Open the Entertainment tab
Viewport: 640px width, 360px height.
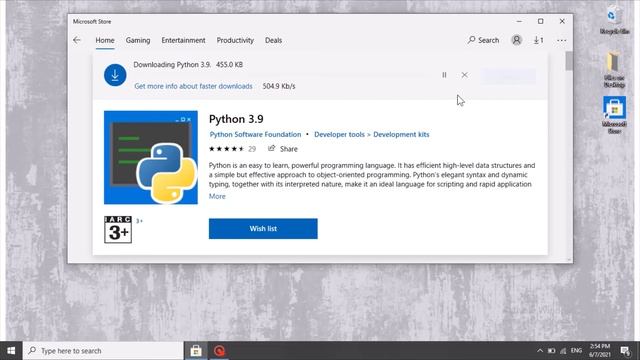183,40
